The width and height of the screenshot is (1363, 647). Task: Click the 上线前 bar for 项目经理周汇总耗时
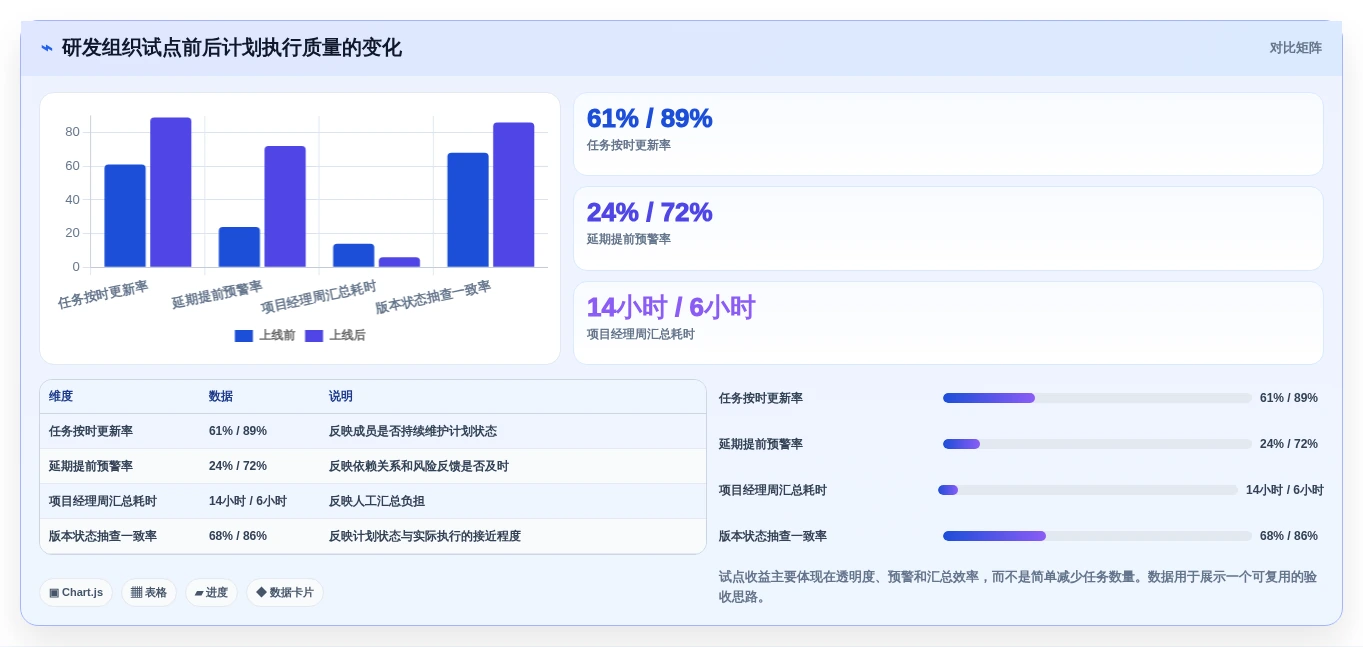click(354, 255)
